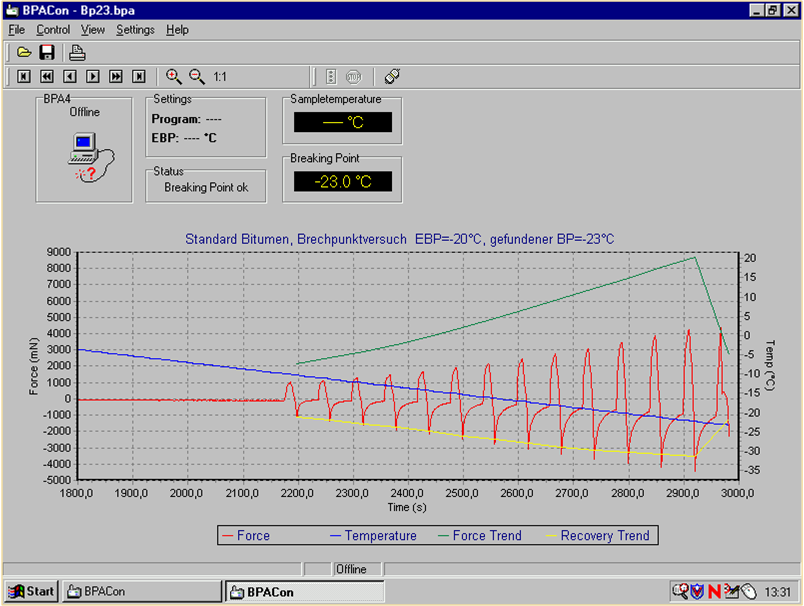Open the Settings menu

(135, 30)
